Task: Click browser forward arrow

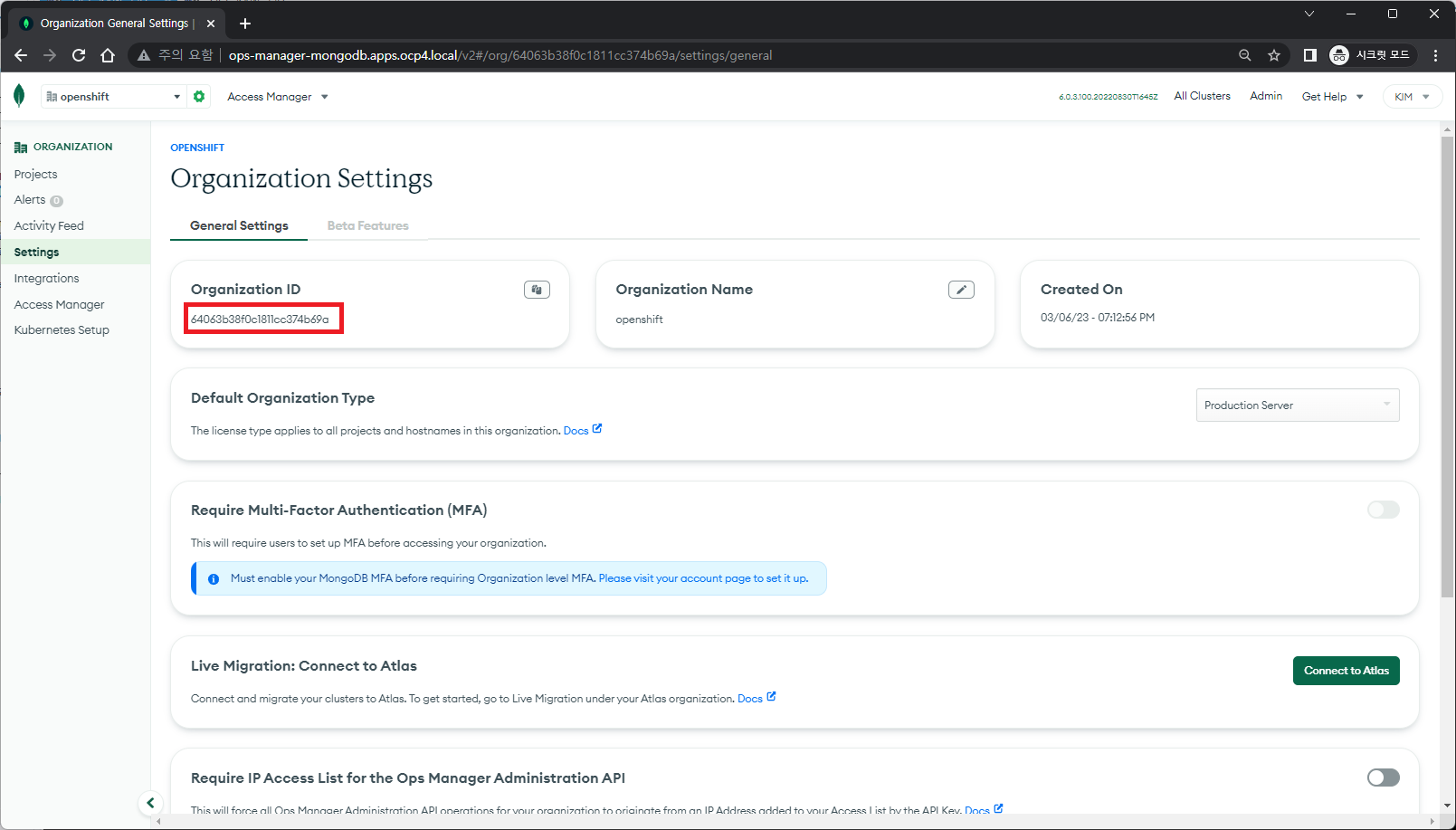Action: click(x=50, y=55)
